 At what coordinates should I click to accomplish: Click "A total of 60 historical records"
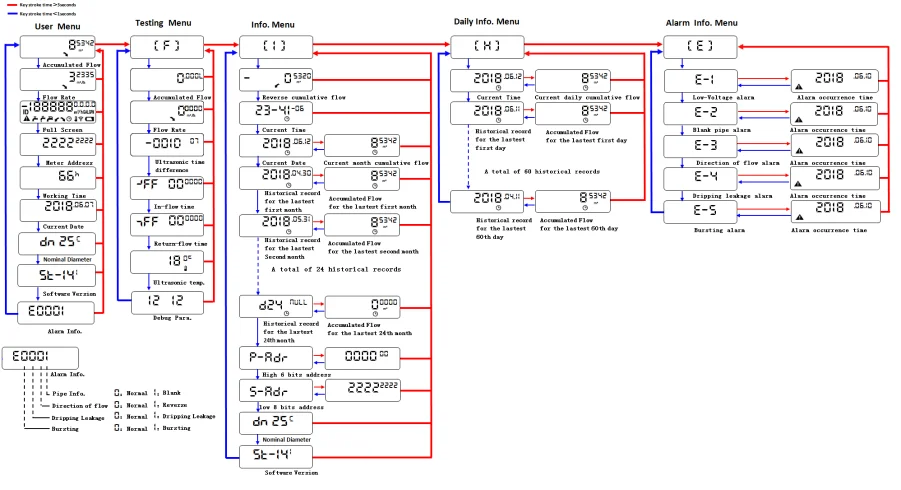[x=542, y=172]
